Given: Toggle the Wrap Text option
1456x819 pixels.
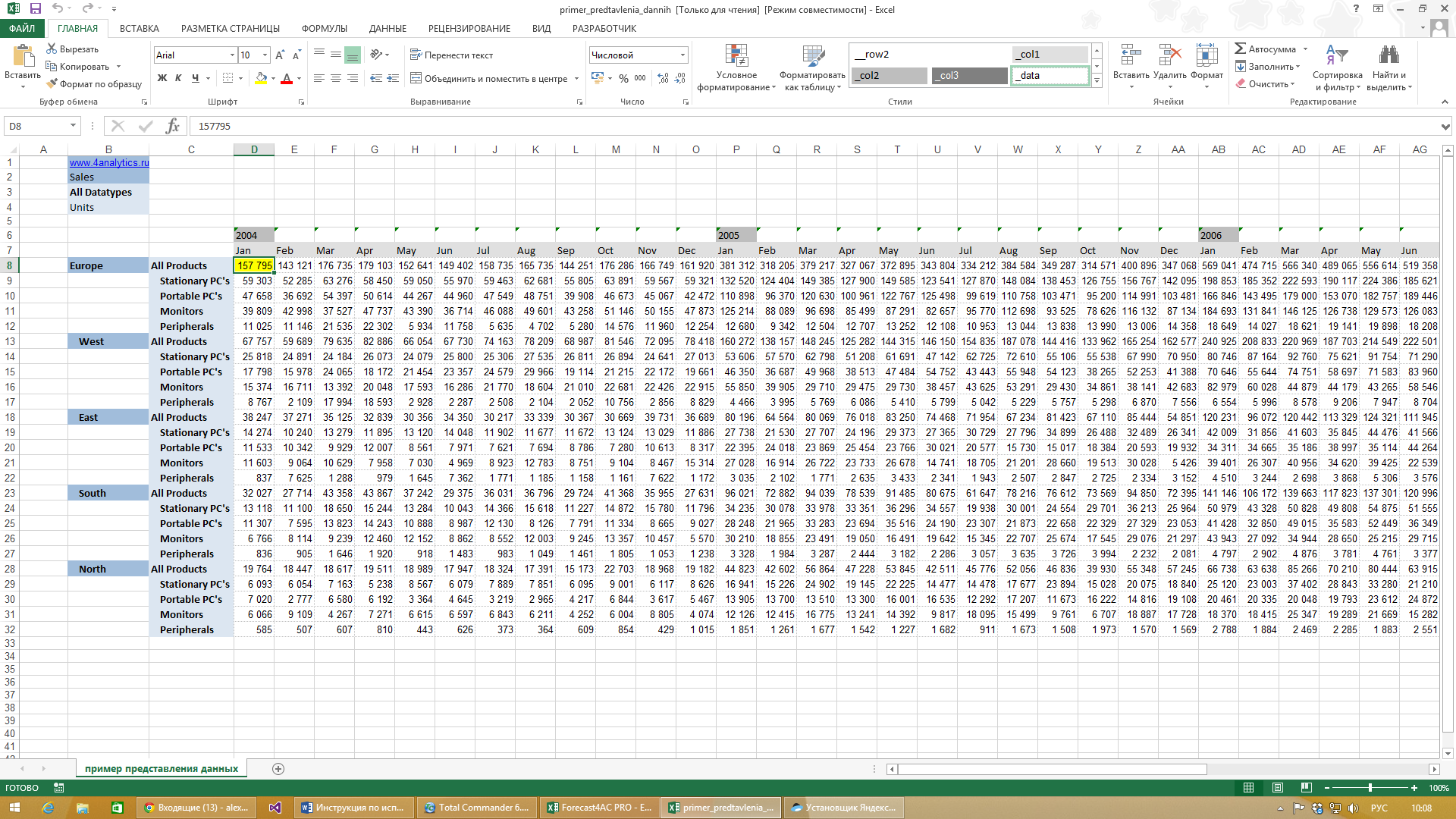Looking at the screenshot, I should pyautogui.click(x=451, y=55).
